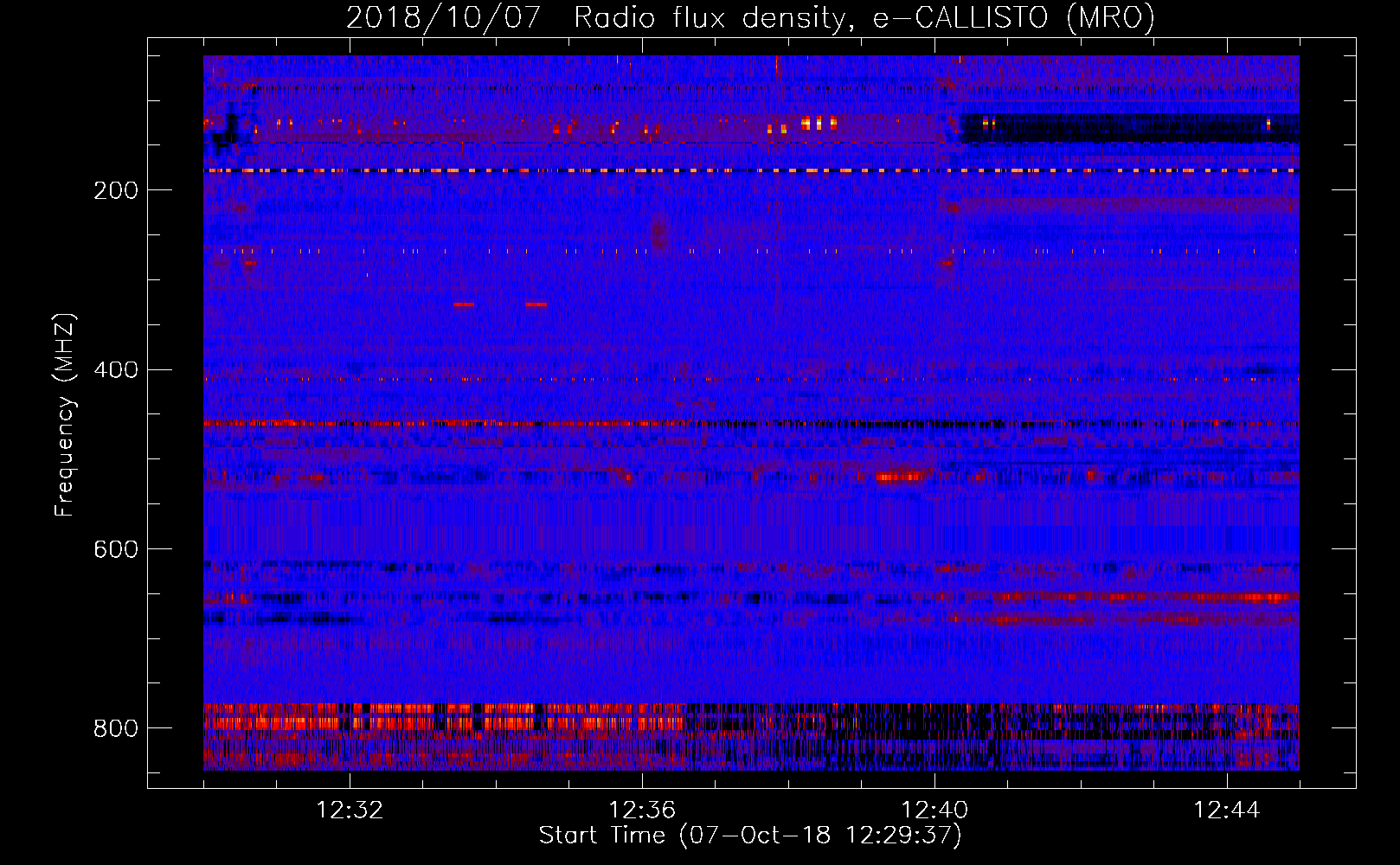Image resolution: width=1400 pixels, height=865 pixels.
Task: Click the 600 frequency tick label
Action: click(x=116, y=549)
